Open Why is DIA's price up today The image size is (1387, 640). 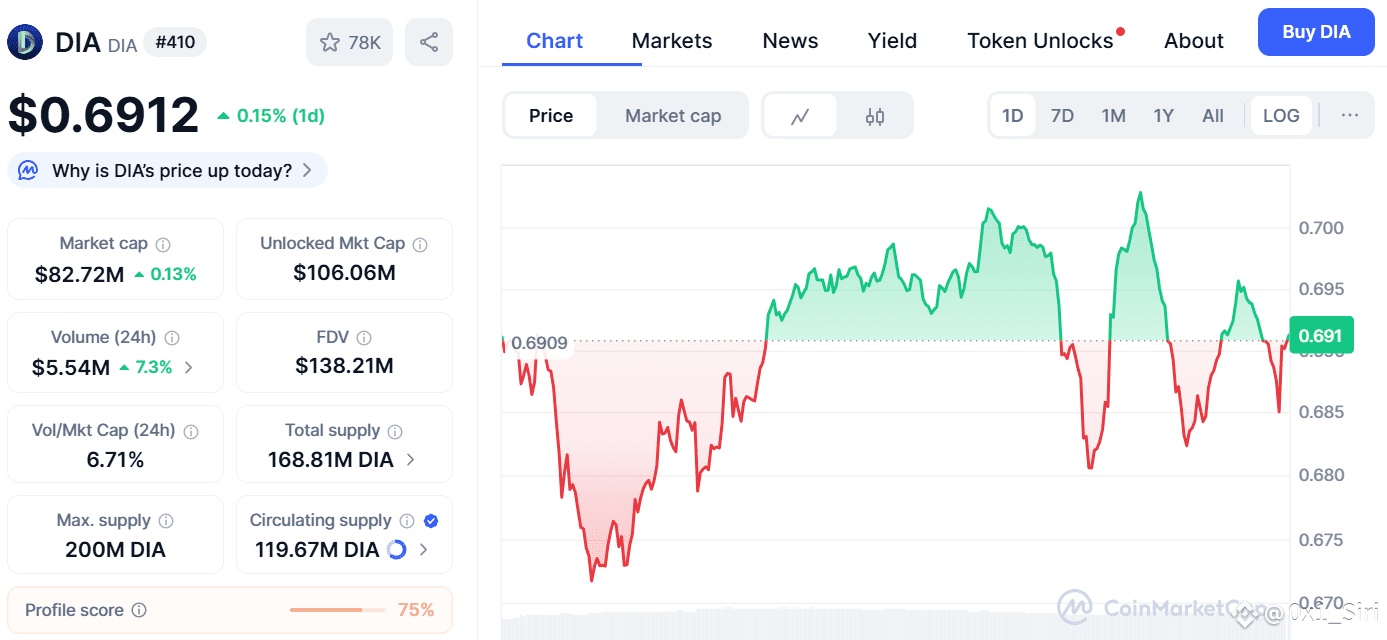168,170
